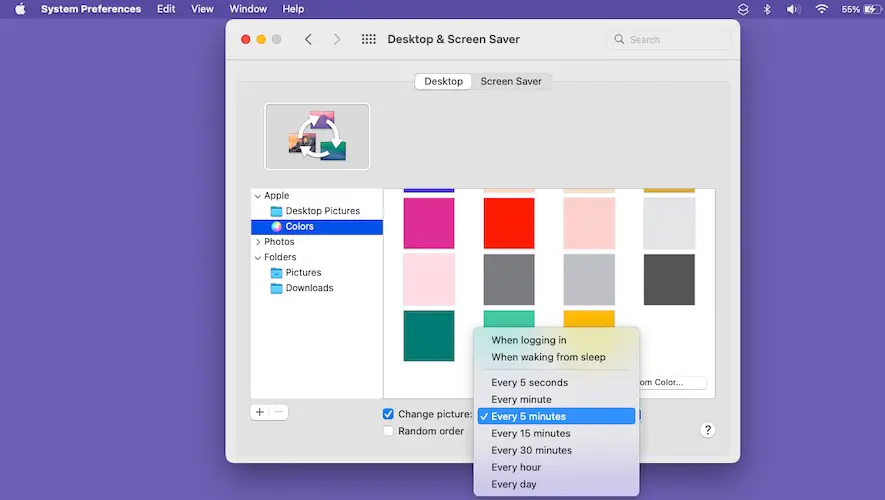
Task: Select Every 30 minutes option
Action: click(531, 450)
